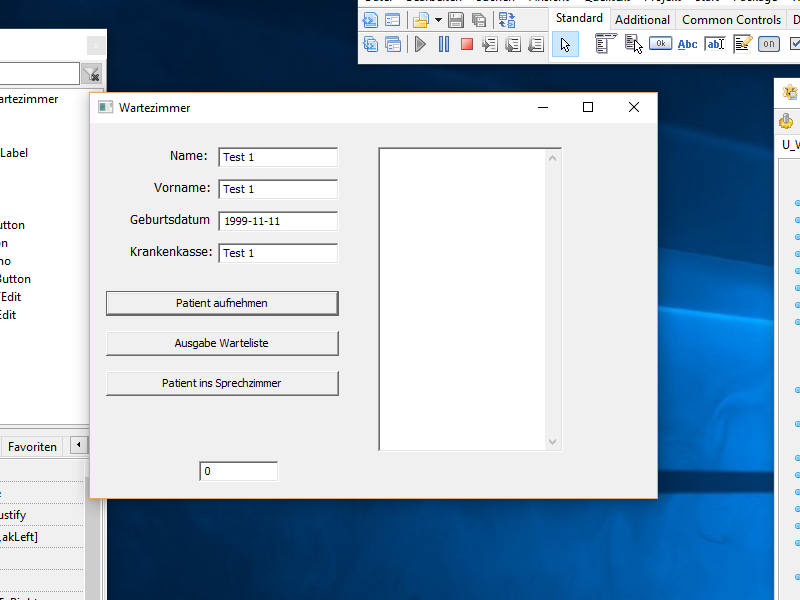Switch to the Additional component tab

point(642,19)
